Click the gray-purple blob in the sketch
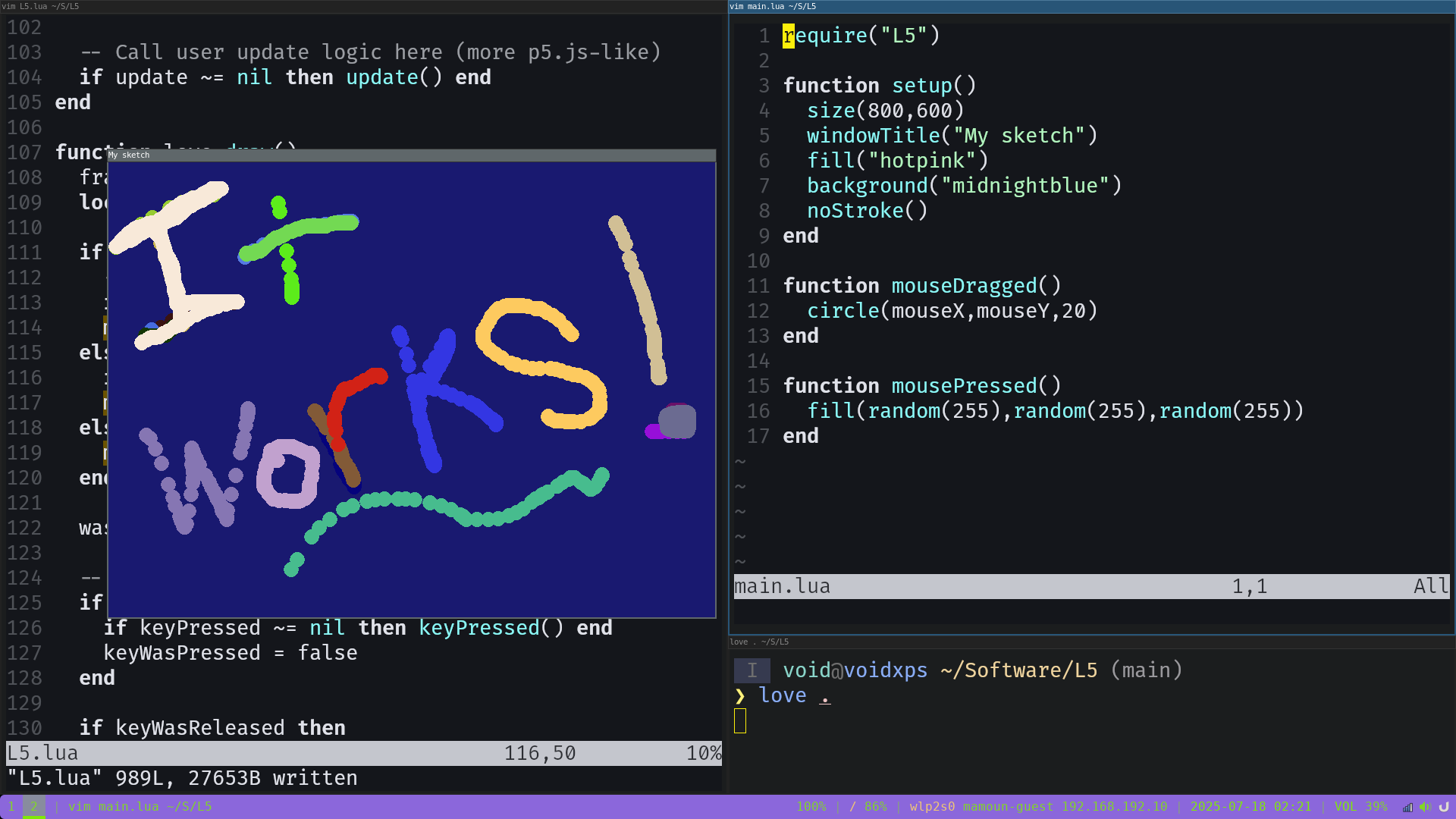Image resolution: width=1456 pixels, height=819 pixels. tap(677, 422)
